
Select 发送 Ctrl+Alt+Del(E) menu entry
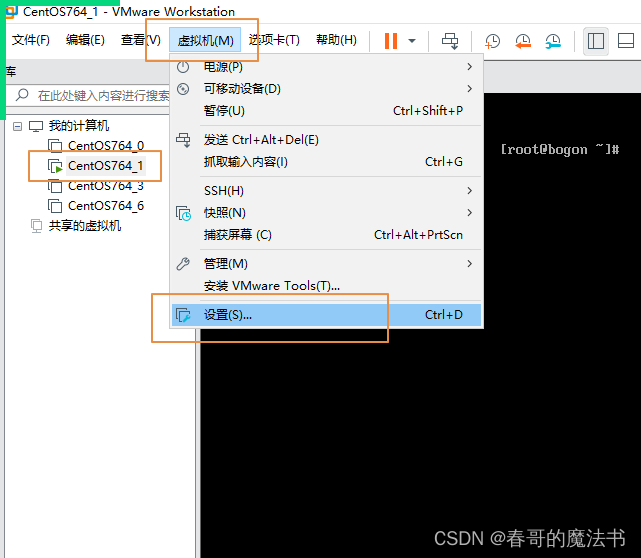[326, 140]
